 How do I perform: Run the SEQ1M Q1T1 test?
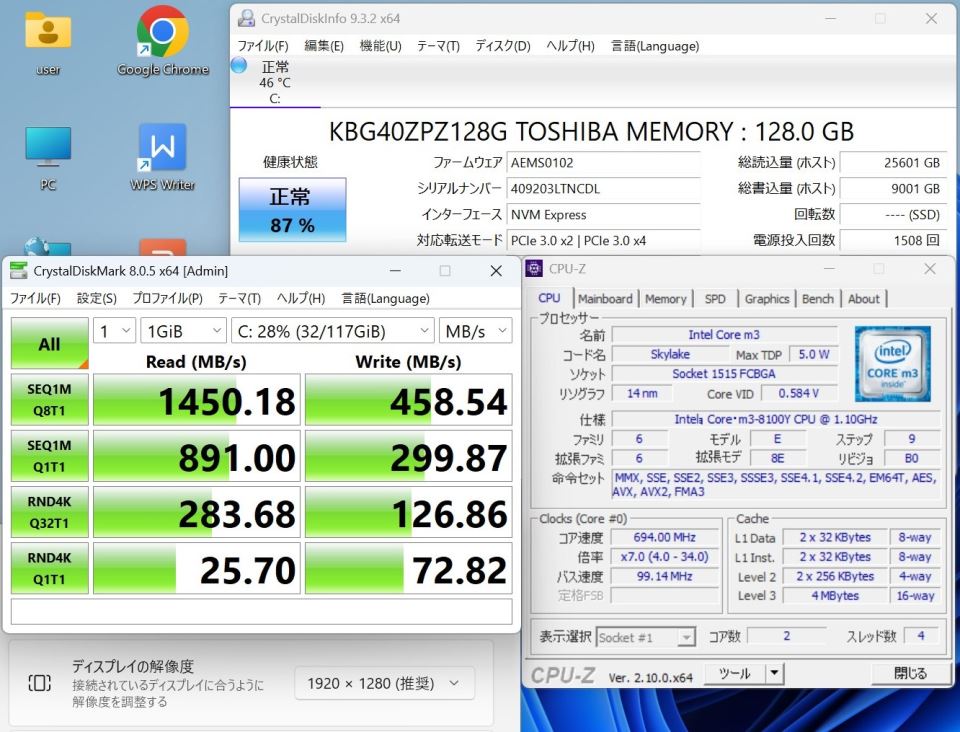tap(50, 456)
